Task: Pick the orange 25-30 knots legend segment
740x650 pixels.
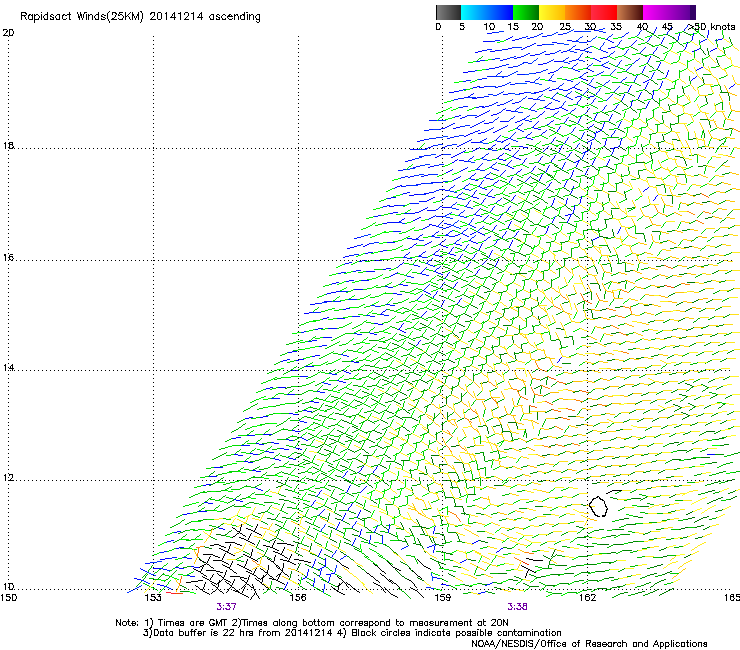Action: tap(578, 12)
